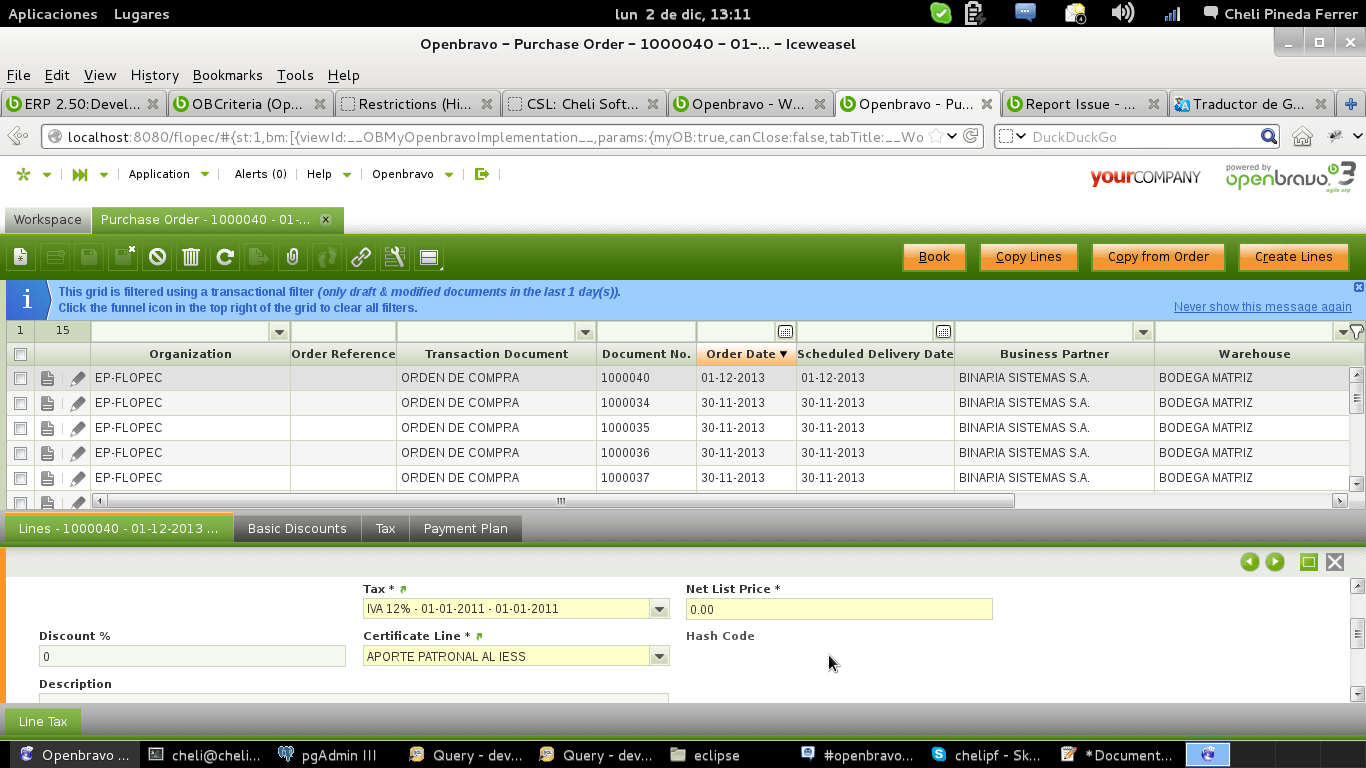Click the undo changes circle-slash icon
Image resolution: width=1366 pixels, height=768 pixels.
[157, 257]
